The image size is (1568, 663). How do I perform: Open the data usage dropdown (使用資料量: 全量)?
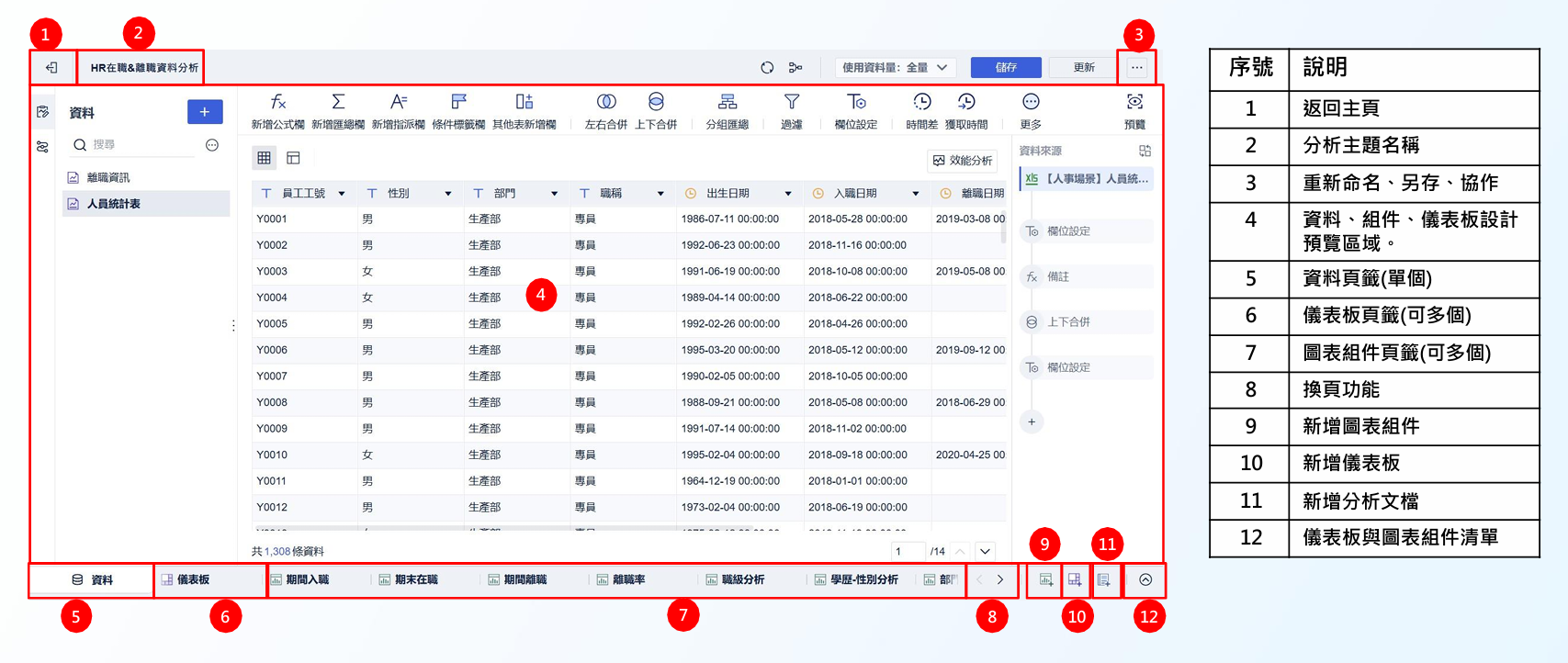896,68
